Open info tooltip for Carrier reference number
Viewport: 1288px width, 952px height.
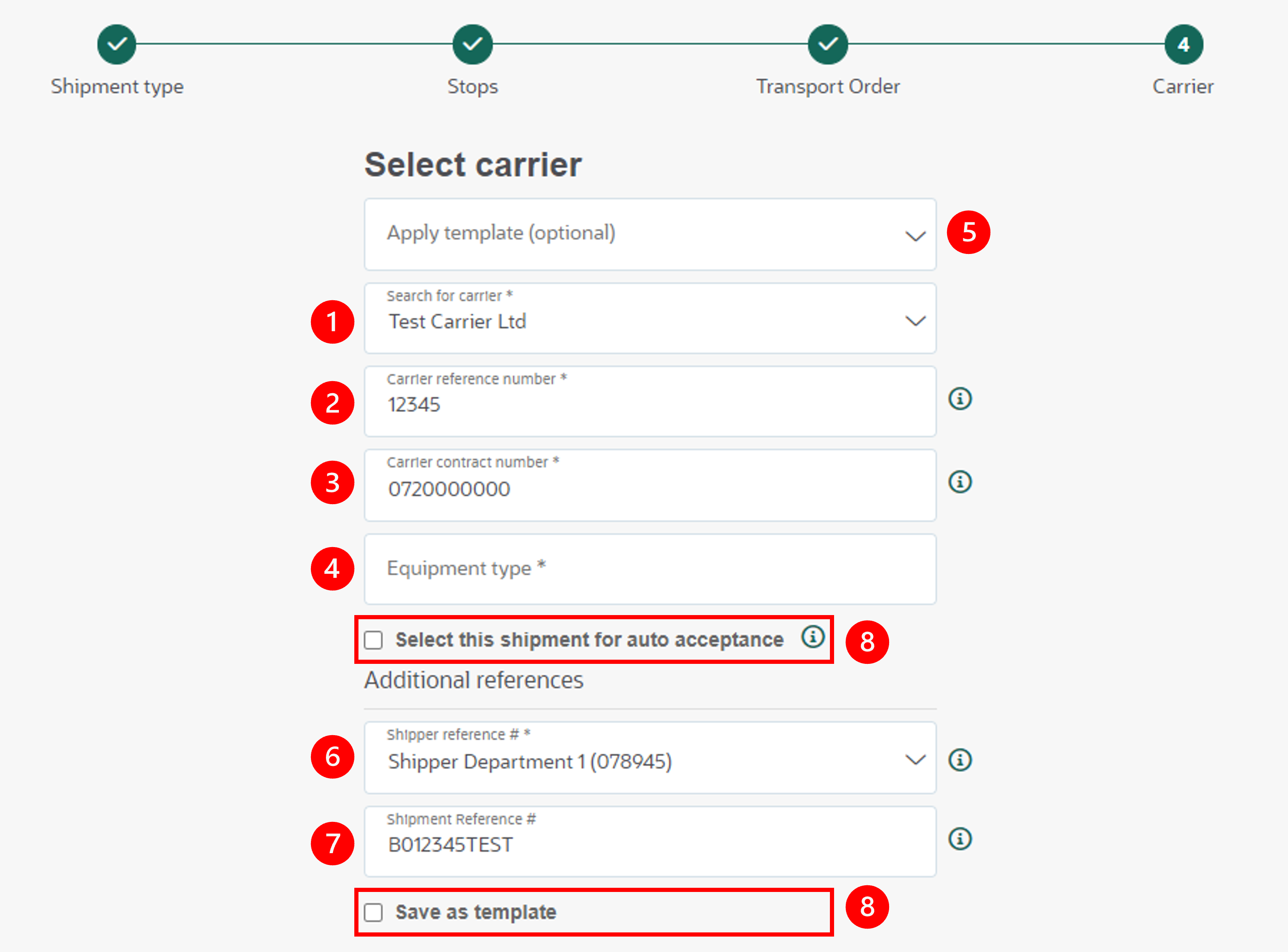(x=960, y=398)
